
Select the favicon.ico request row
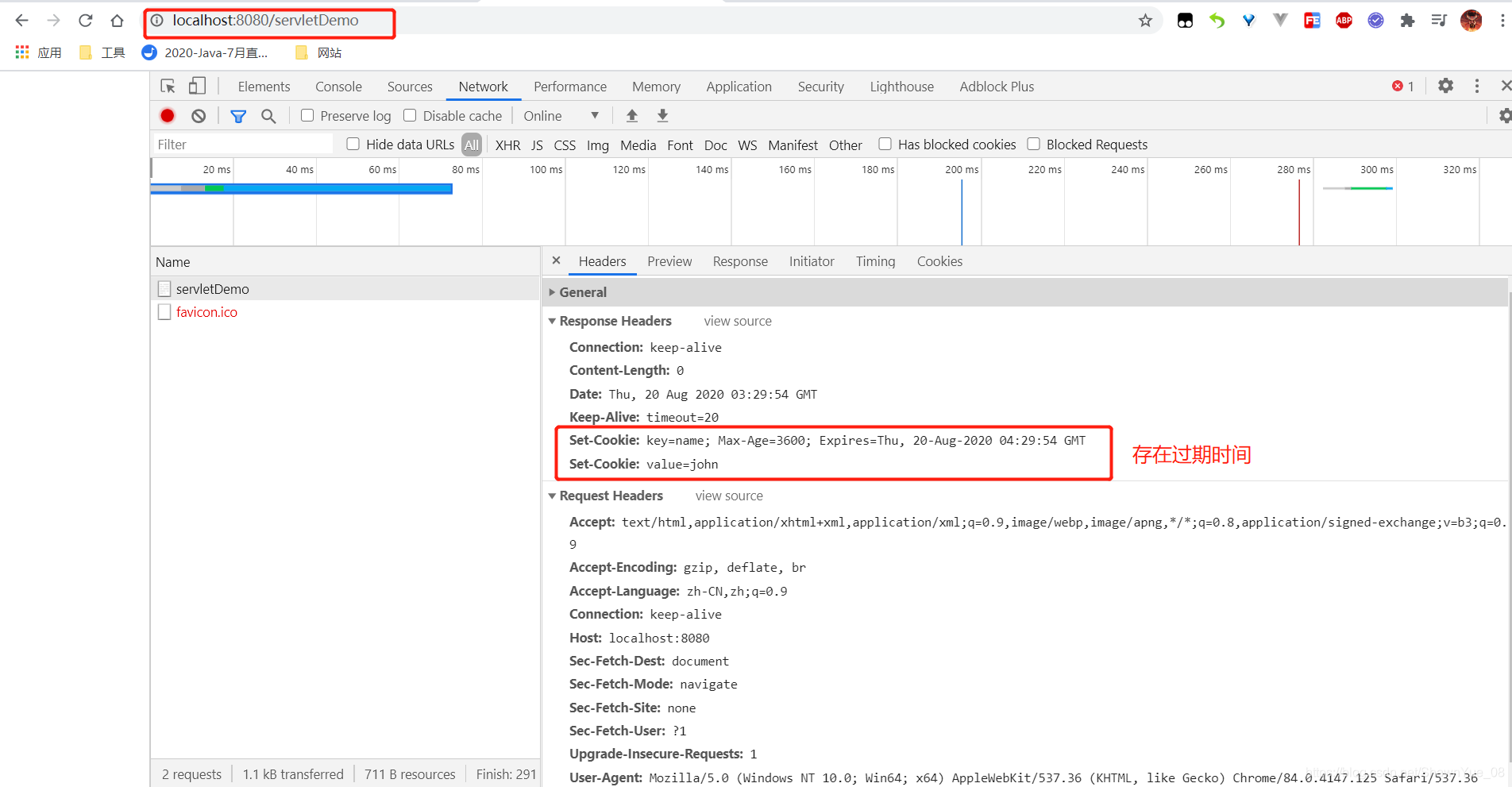click(x=345, y=312)
